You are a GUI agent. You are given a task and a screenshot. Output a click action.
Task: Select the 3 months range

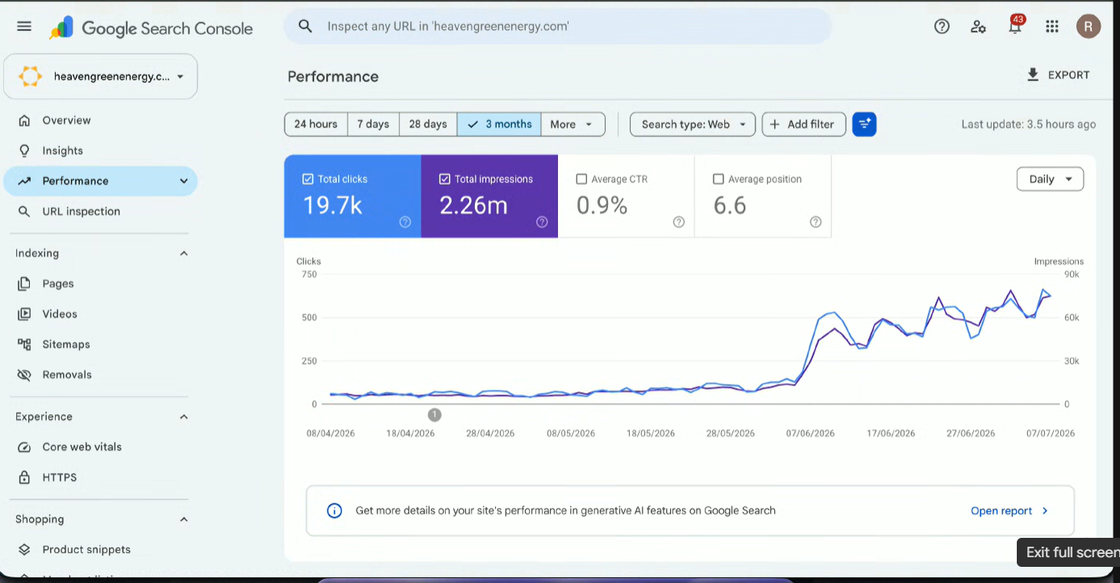(499, 124)
